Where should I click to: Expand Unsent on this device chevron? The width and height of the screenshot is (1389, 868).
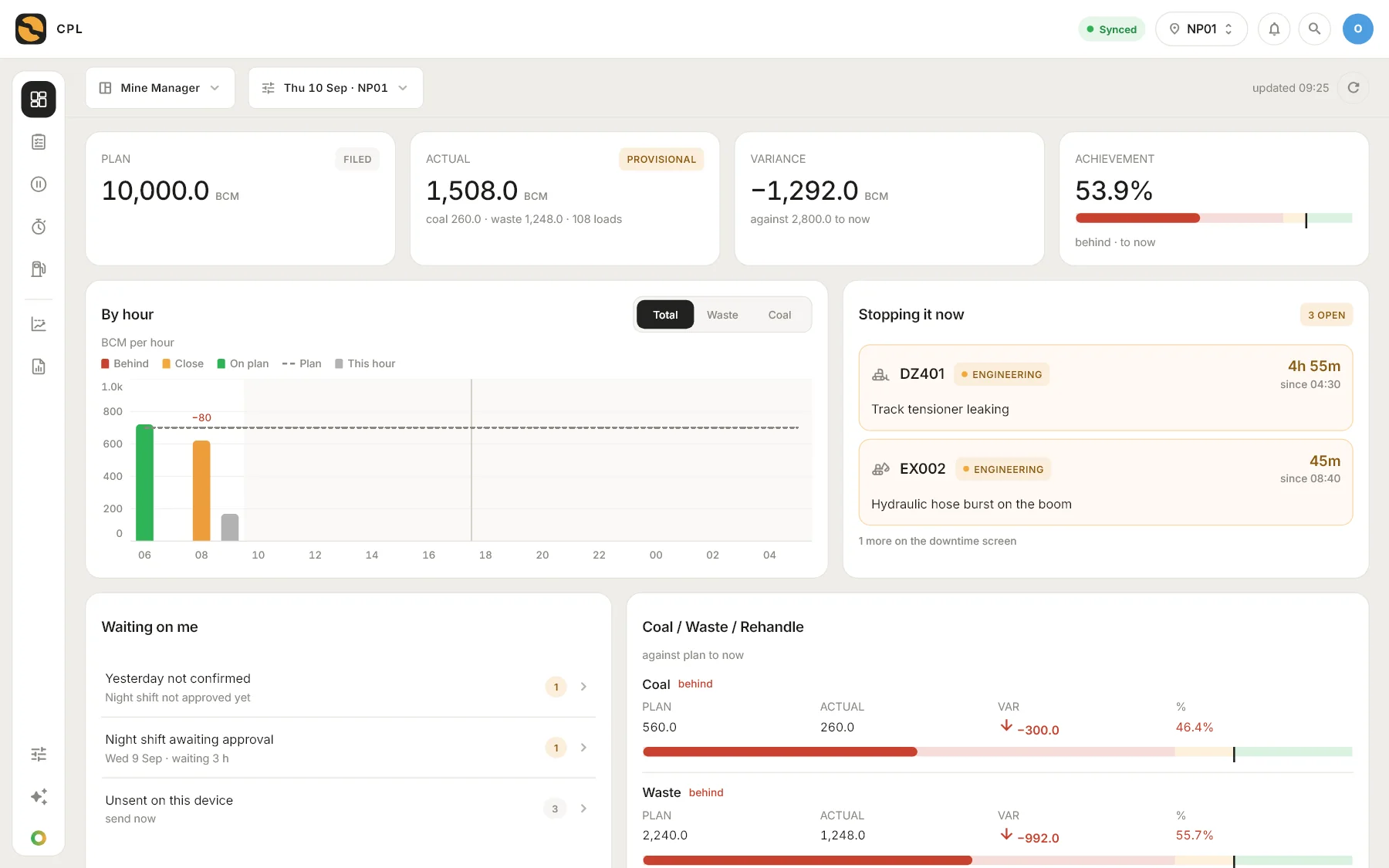[x=583, y=809]
